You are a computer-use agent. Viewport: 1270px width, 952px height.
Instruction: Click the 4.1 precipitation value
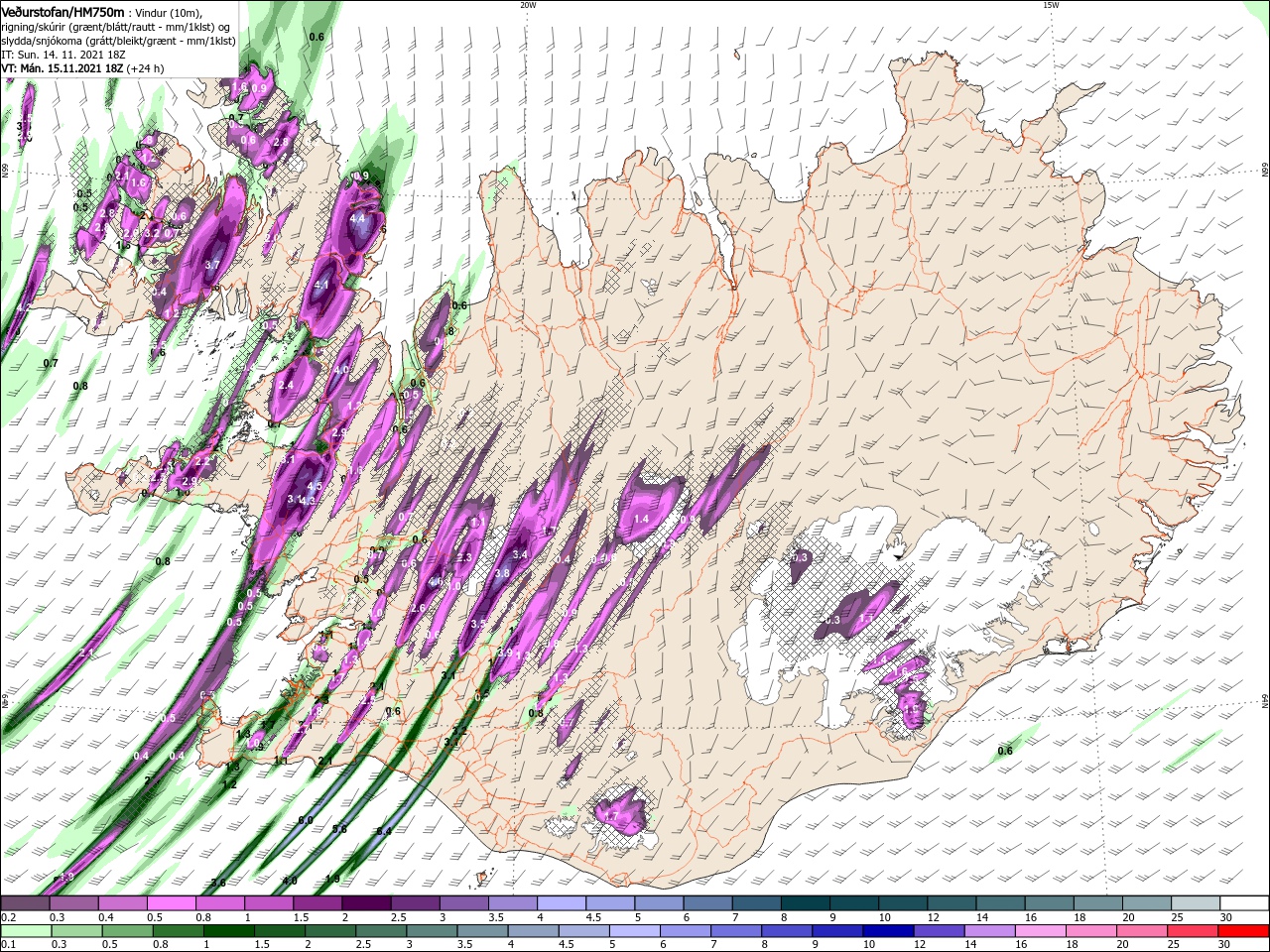coord(320,285)
